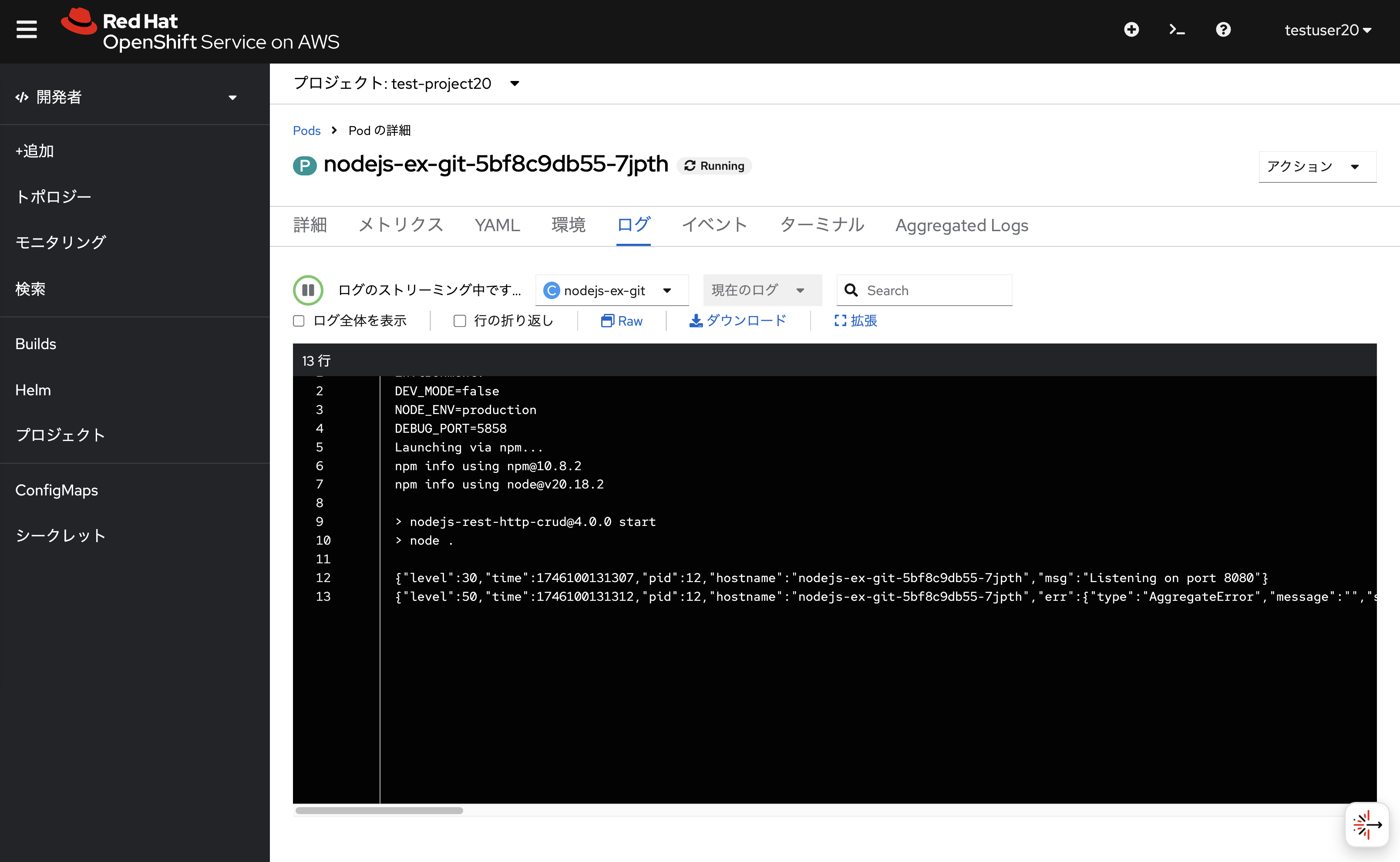Open プロジェクト in the sidebar
Screen dimensions: 1400x862
pos(135,435)
